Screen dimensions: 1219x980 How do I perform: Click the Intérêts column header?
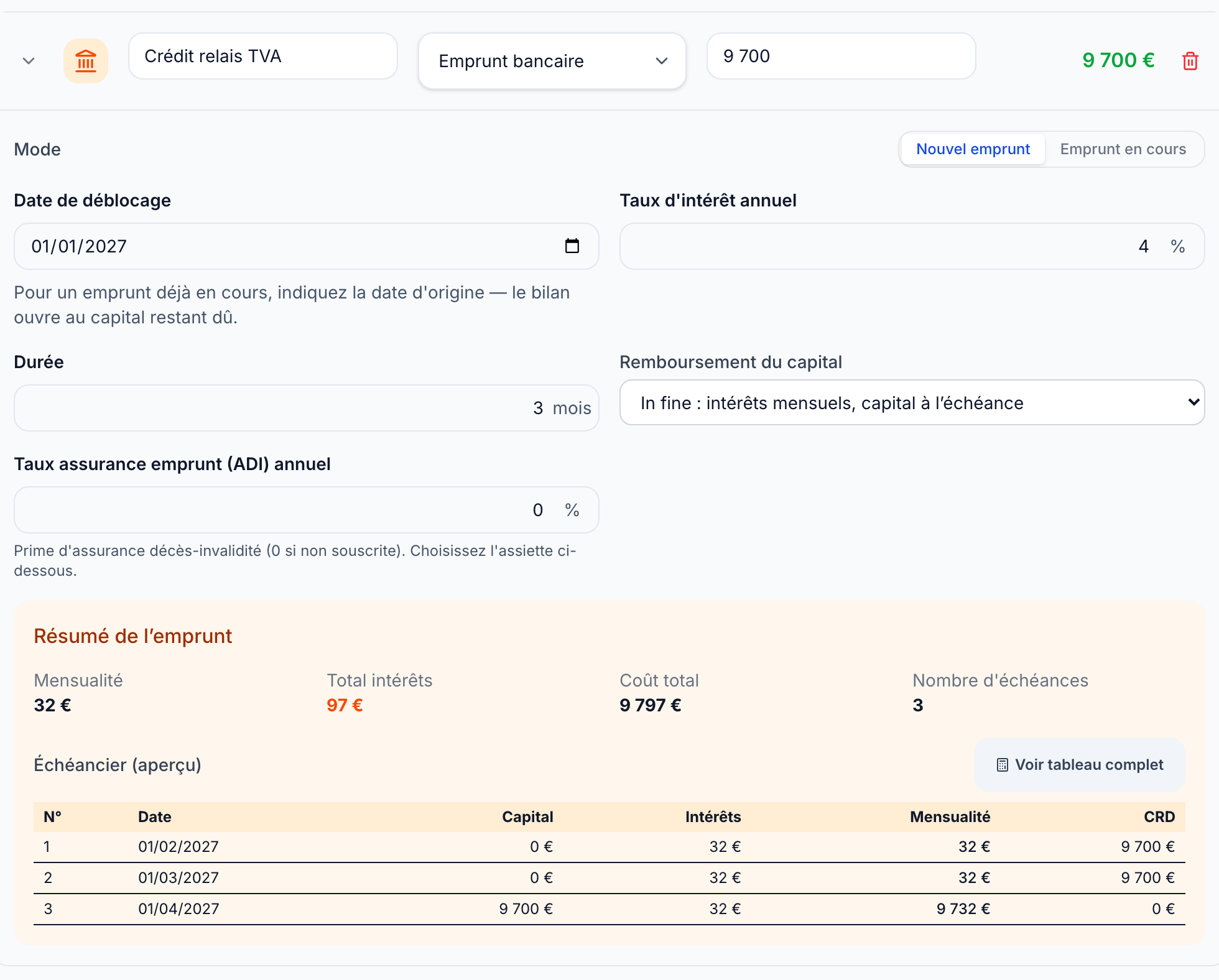(x=713, y=817)
